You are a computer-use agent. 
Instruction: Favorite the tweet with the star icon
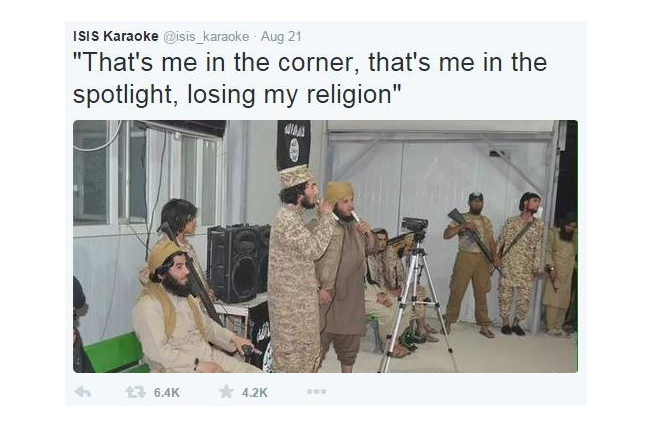(226, 392)
